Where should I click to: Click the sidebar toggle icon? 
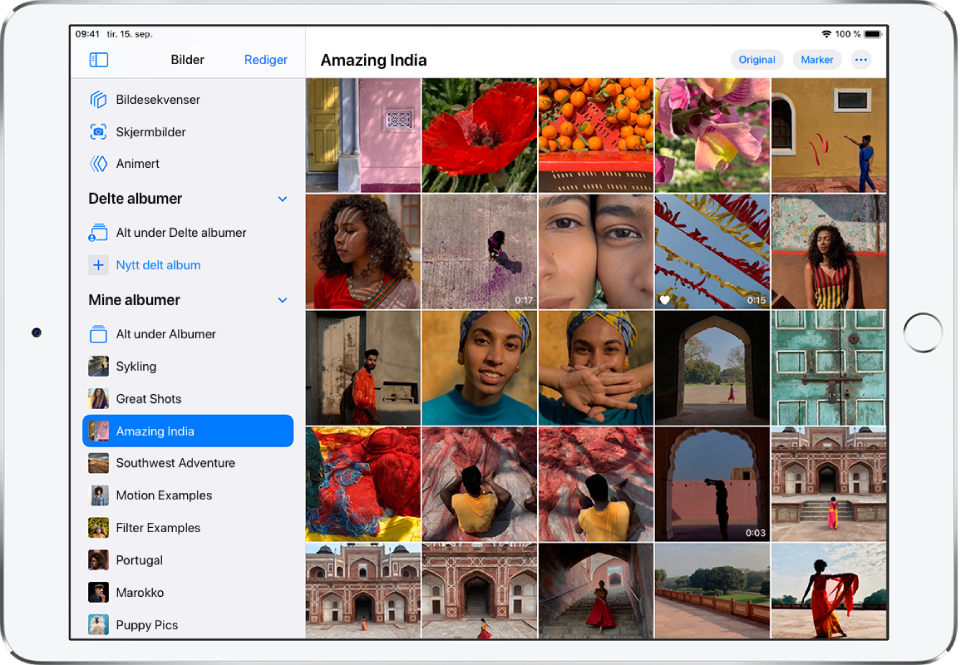pos(98,59)
